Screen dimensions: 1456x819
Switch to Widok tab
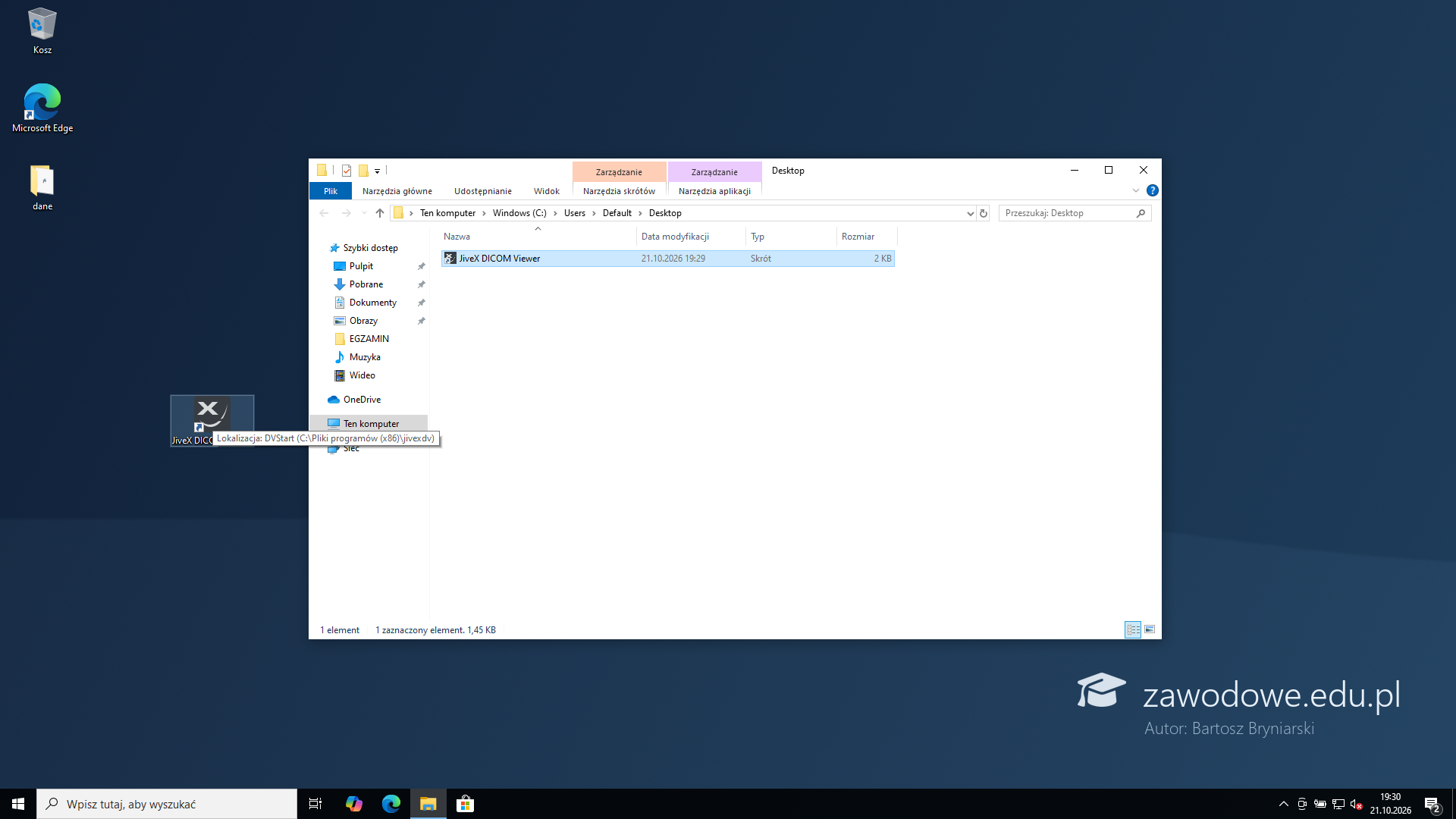(x=547, y=191)
